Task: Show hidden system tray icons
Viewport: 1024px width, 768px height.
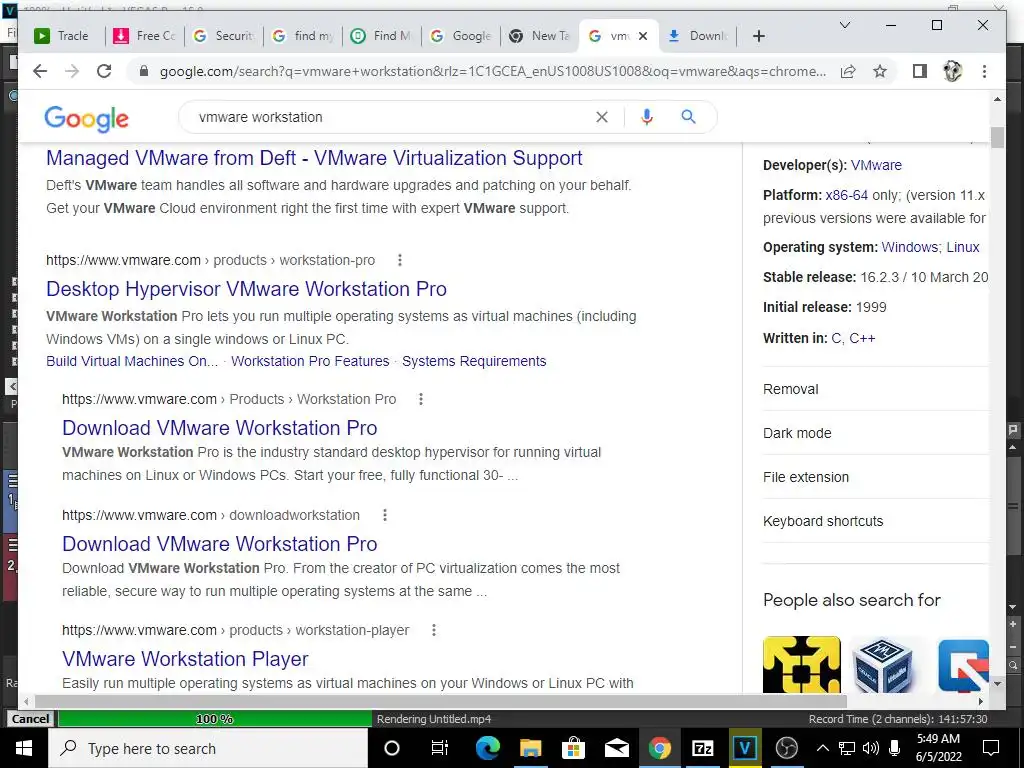Action: tap(823, 748)
